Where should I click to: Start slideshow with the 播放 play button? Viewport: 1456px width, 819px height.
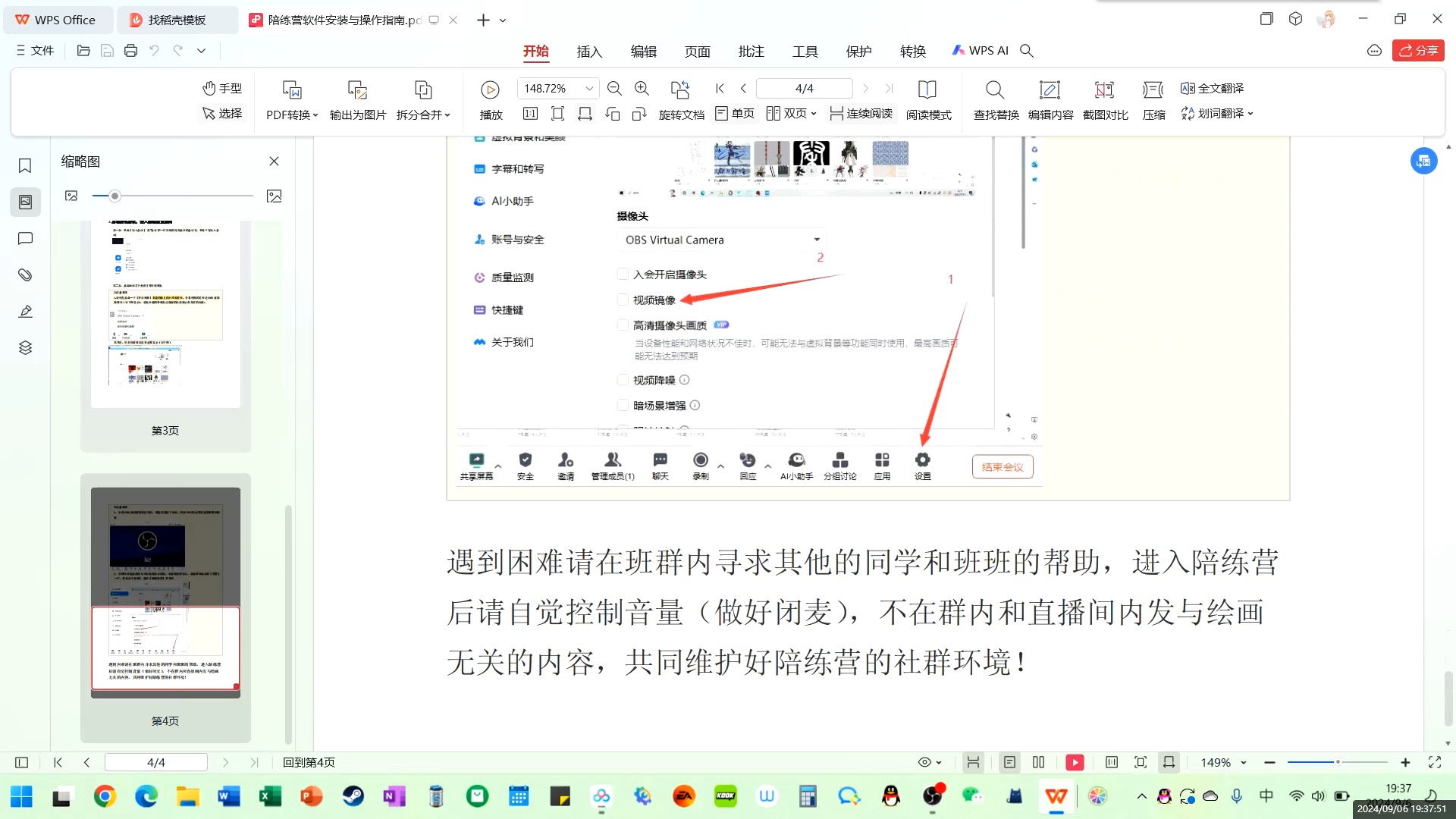coord(491,100)
